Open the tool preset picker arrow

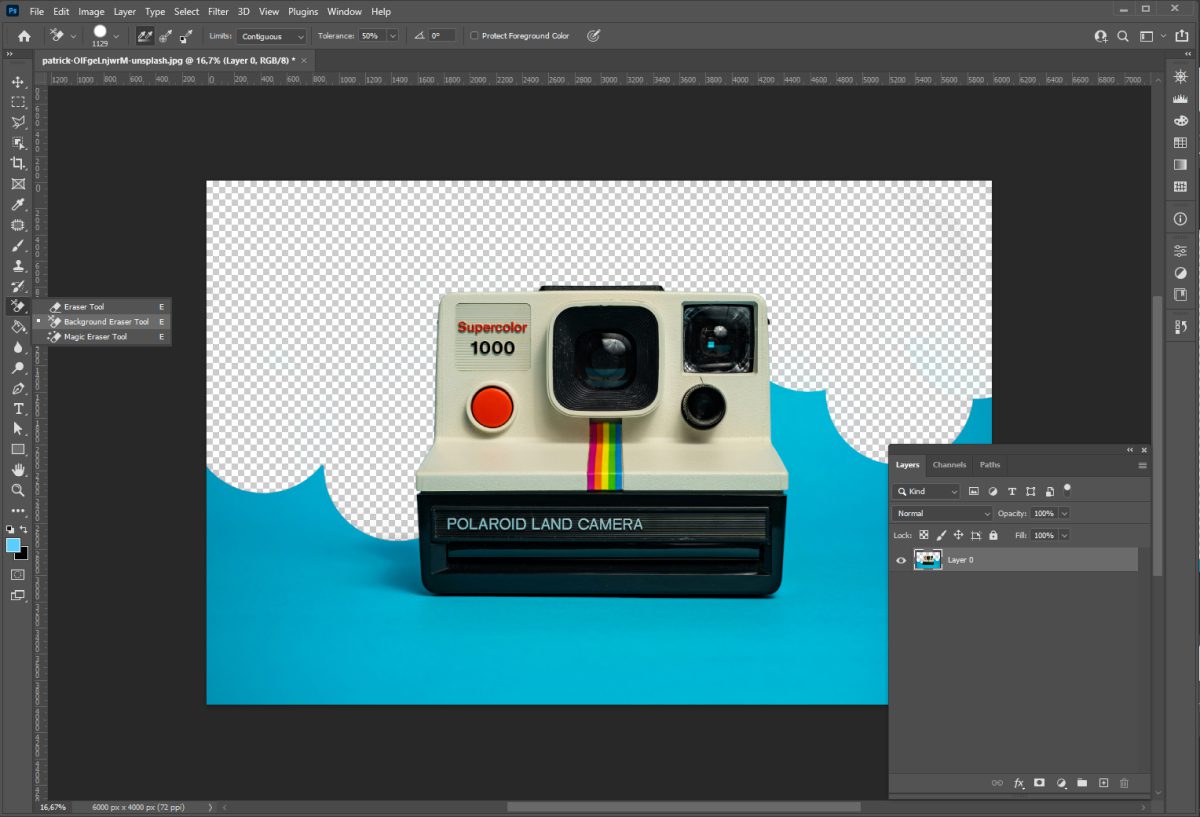pyautogui.click(x=74, y=36)
